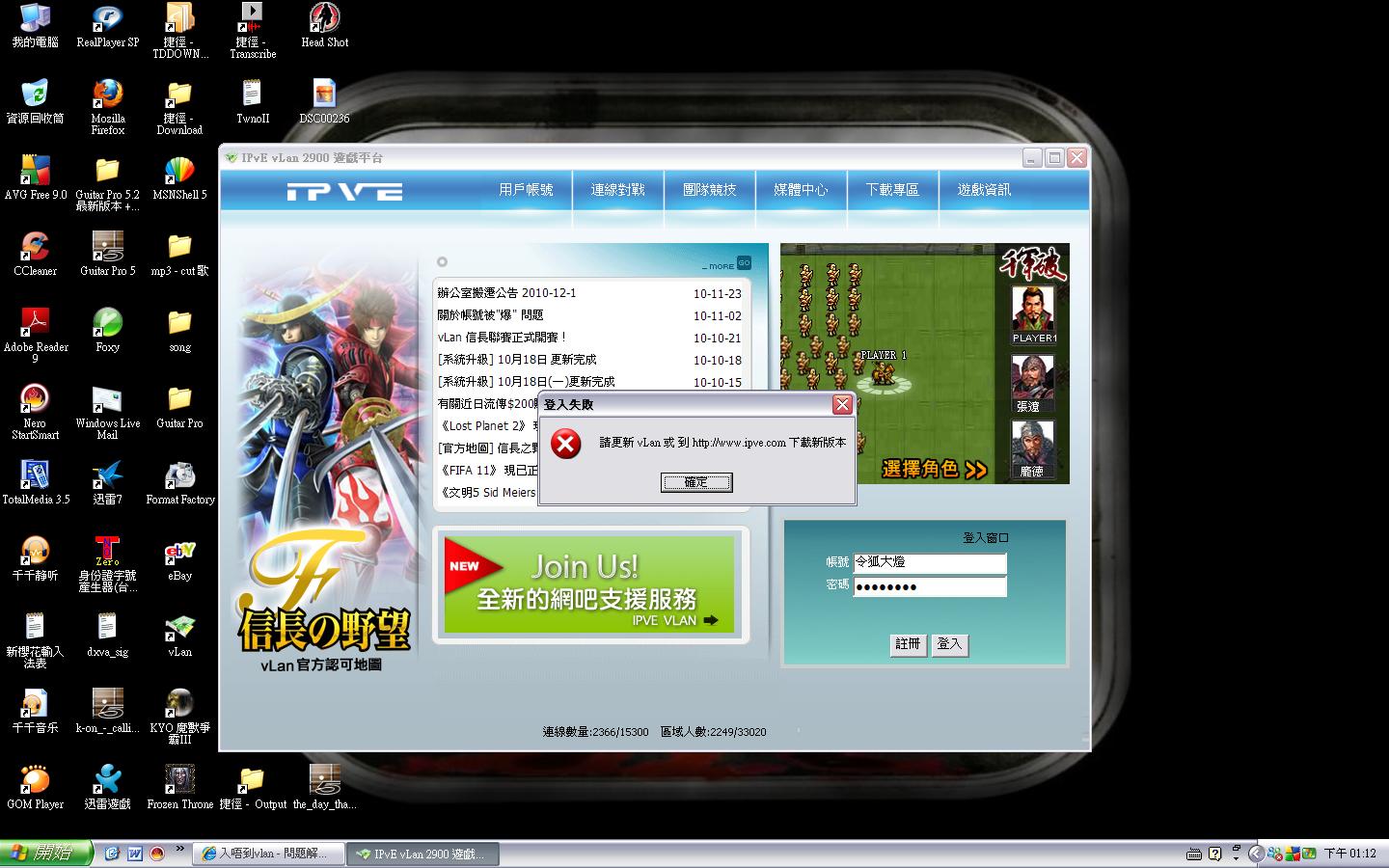1389x868 pixels.
Task: Select the GOM Player desktop icon
Action: point(35,788)
